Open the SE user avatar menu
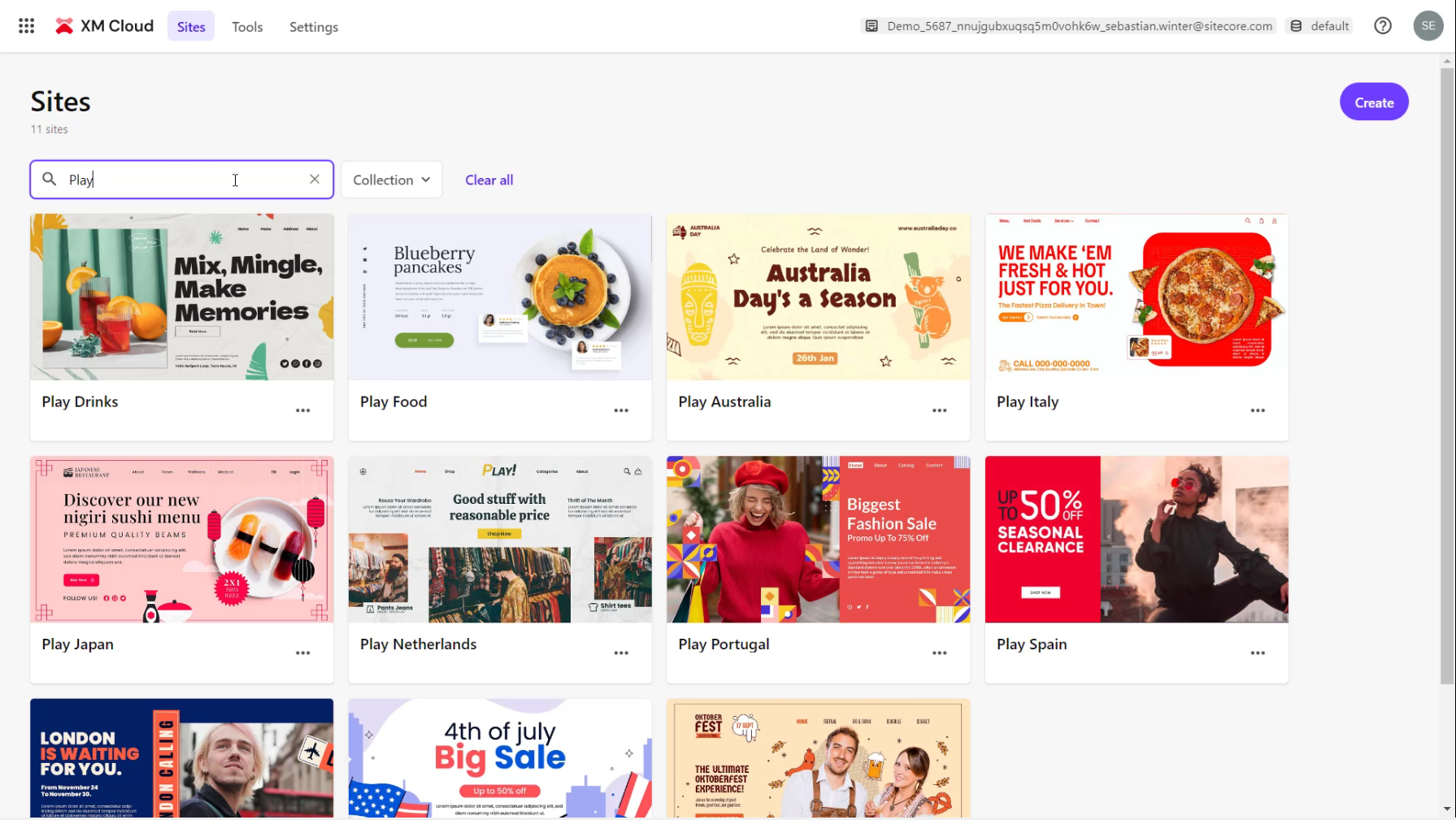1456x820 pixels. tap(1428, 26)
